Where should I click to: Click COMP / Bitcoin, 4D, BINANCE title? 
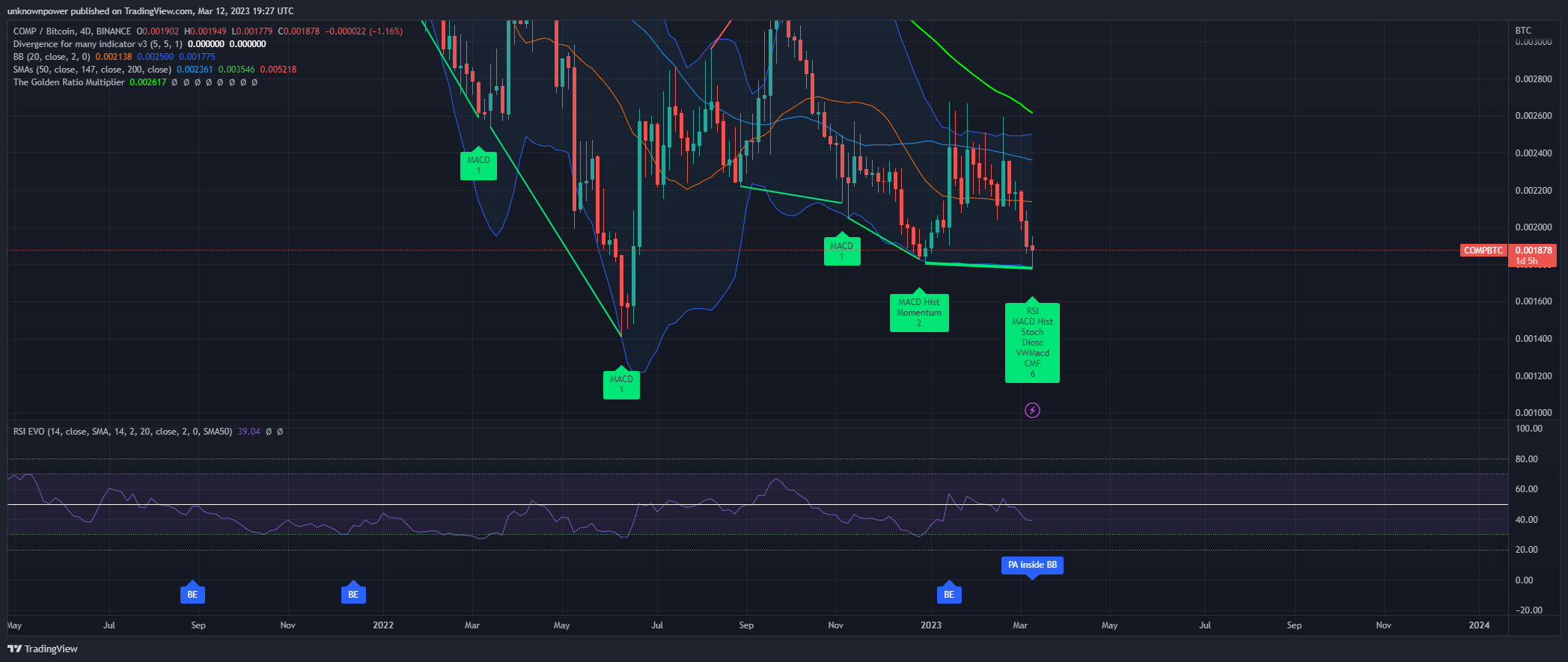(72, 31)
